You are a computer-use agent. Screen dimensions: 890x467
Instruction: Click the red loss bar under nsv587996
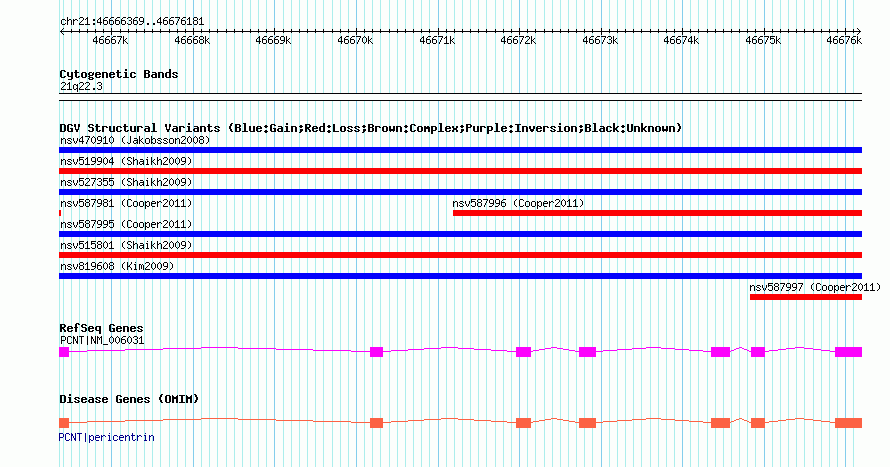[657, 213]
